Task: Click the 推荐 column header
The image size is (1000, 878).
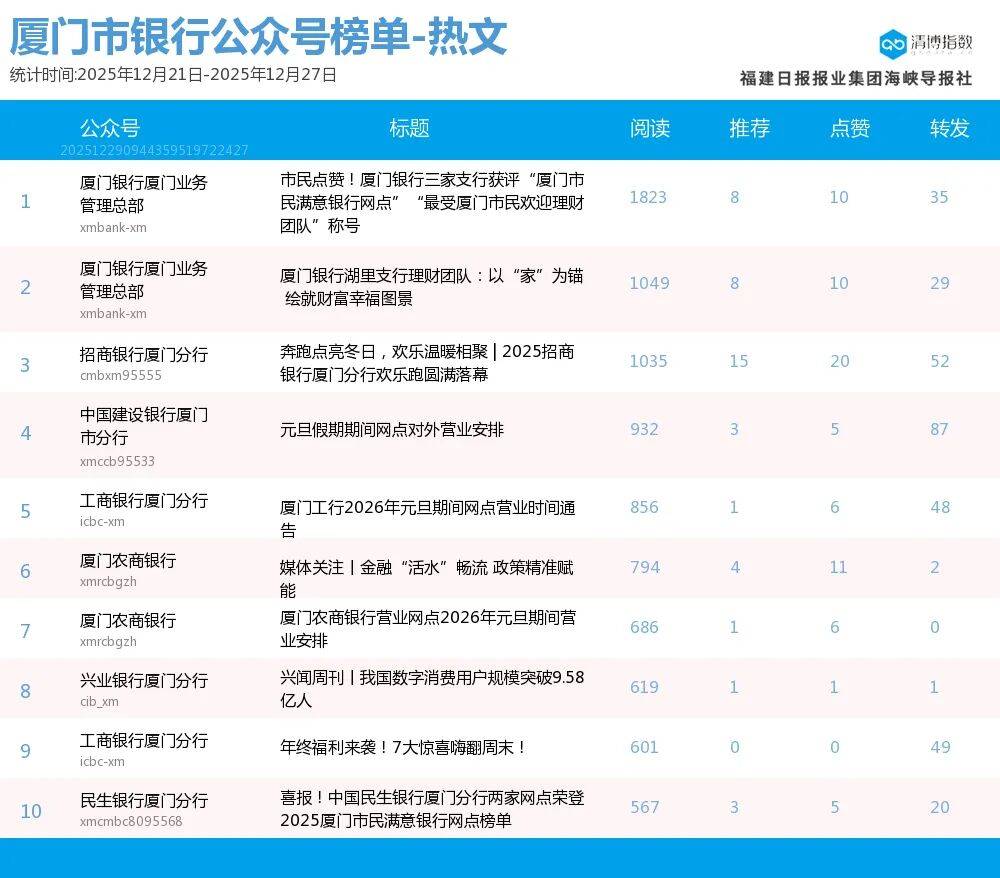Action: [749, 128]
